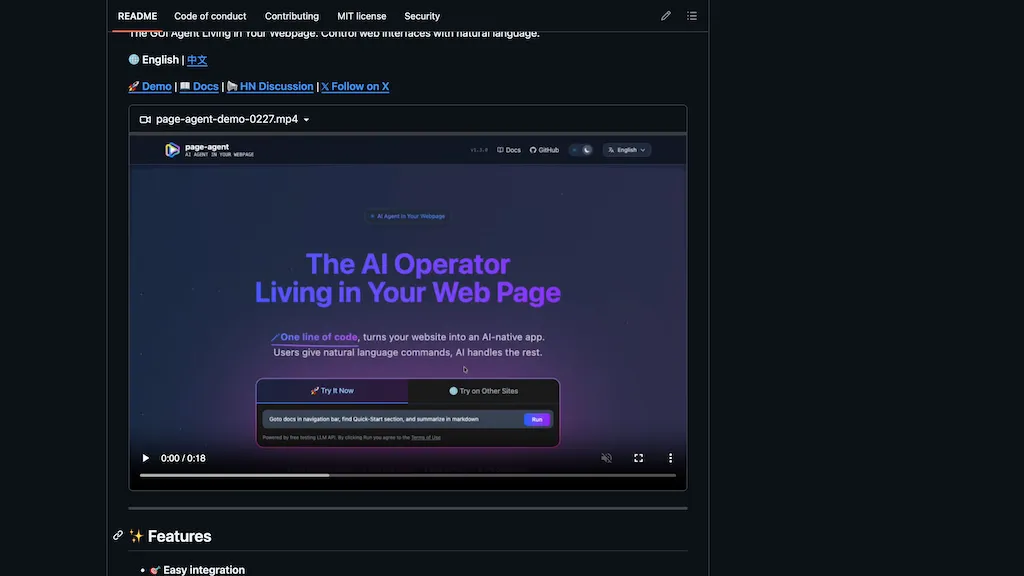Click the command input field in demo

[x=392, y=419]
